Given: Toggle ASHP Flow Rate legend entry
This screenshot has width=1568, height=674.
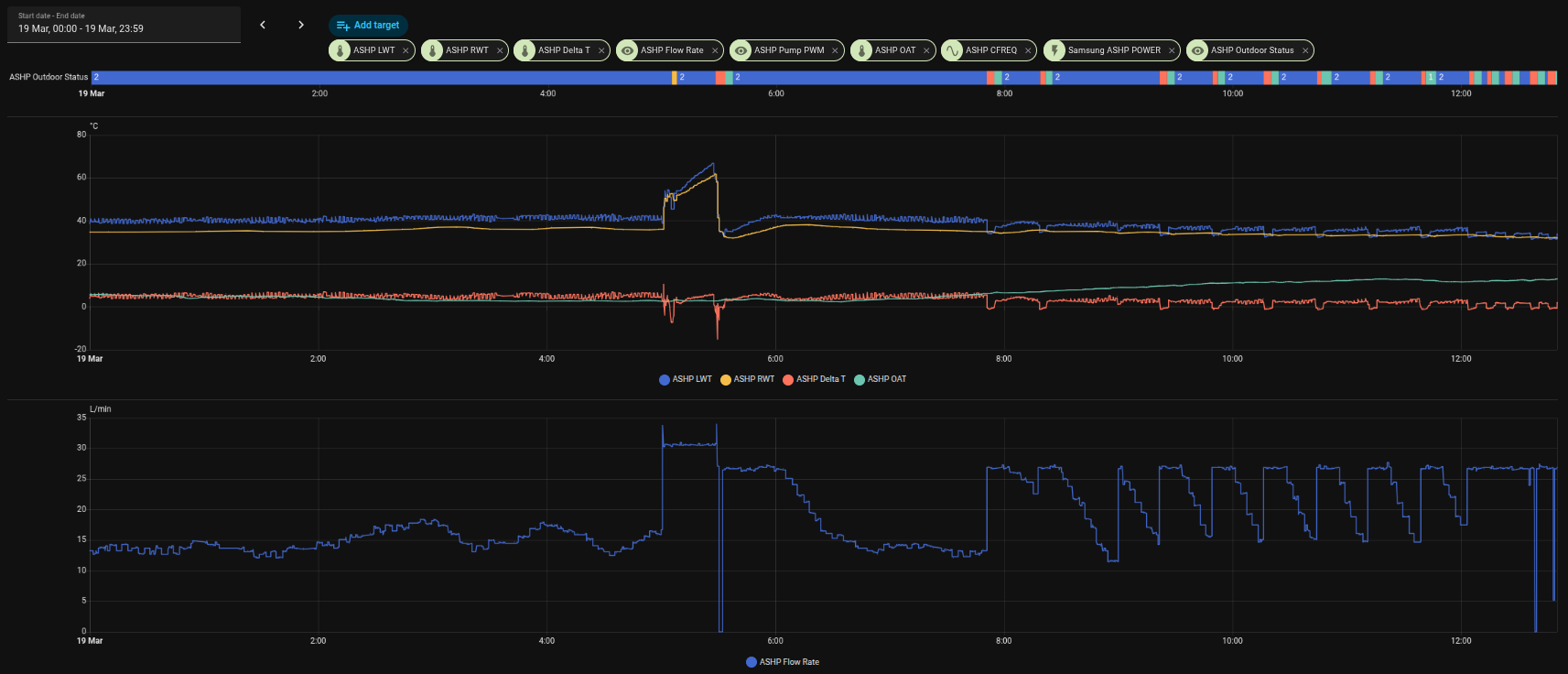Looking at the screenshot, I should click(x=783, y=662).
